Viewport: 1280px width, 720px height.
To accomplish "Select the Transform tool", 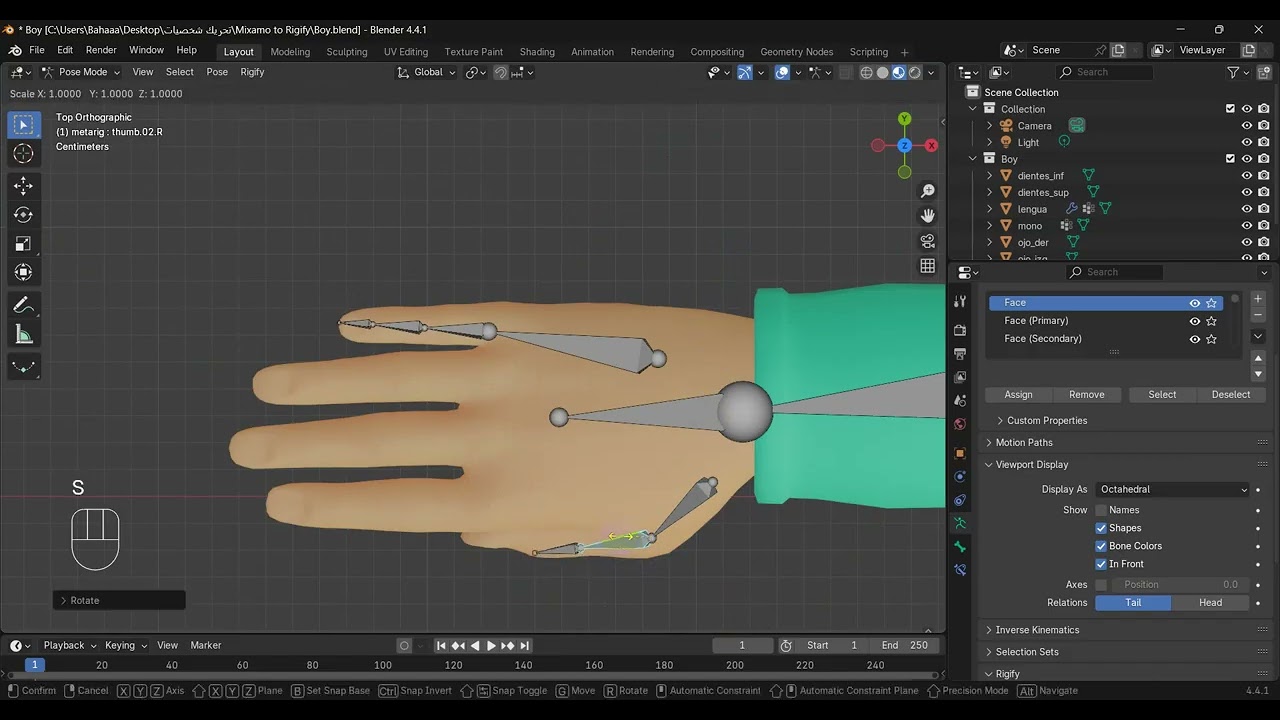I will [23, 272].
